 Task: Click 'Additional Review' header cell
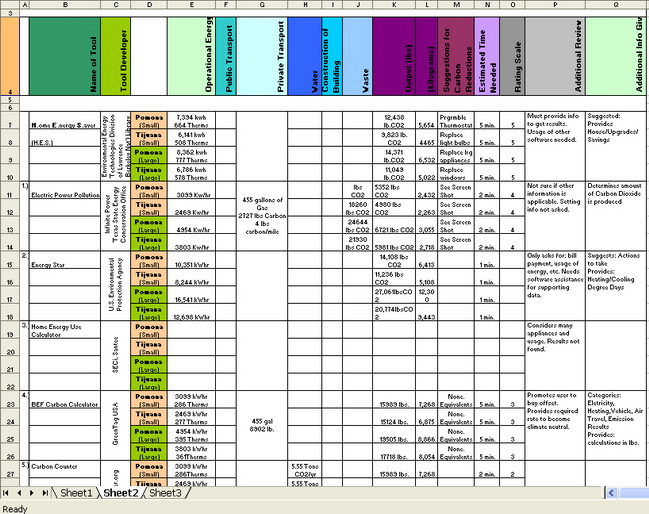(x=555, y=56)
